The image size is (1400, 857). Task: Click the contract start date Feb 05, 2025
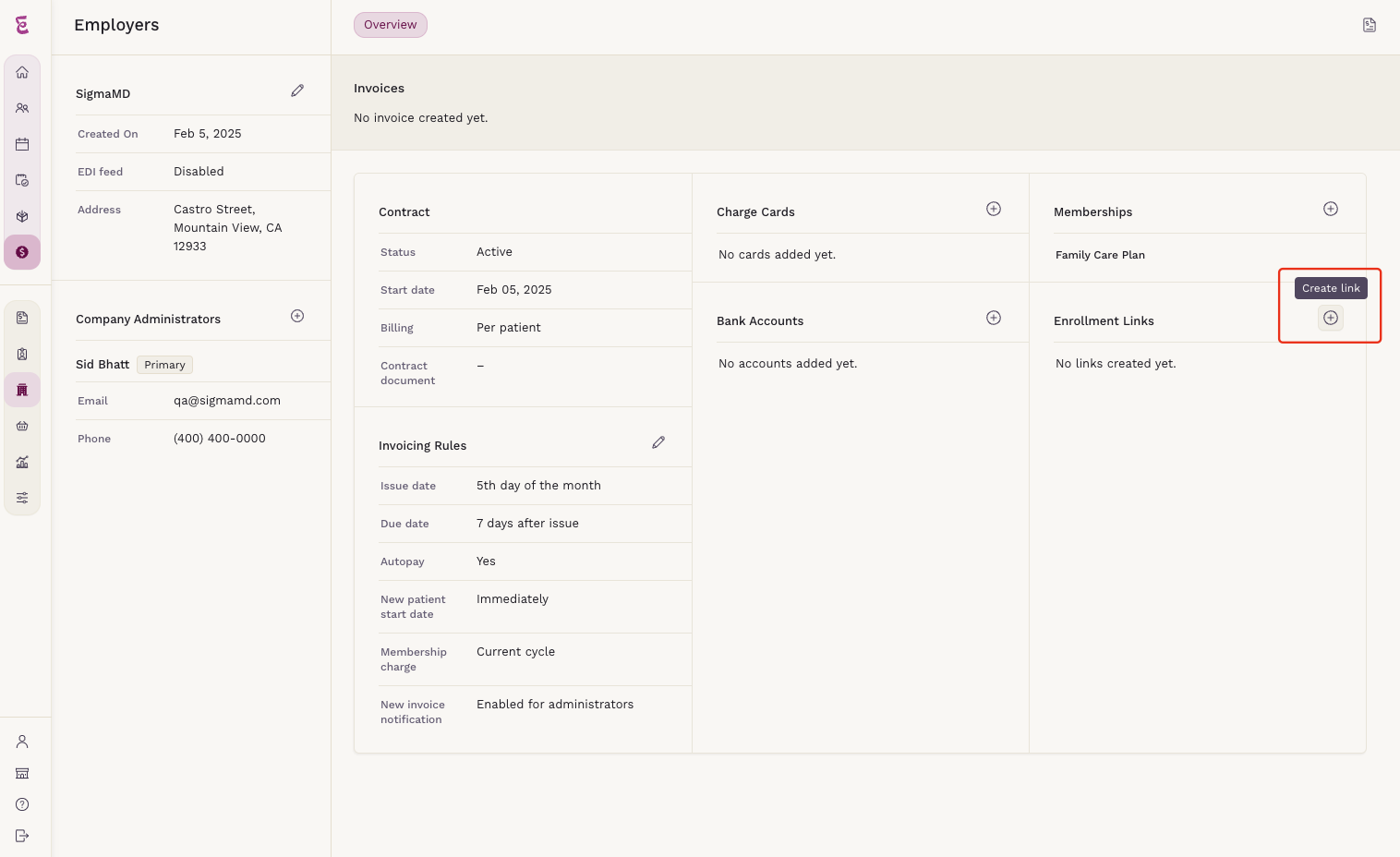coord(514,290)
